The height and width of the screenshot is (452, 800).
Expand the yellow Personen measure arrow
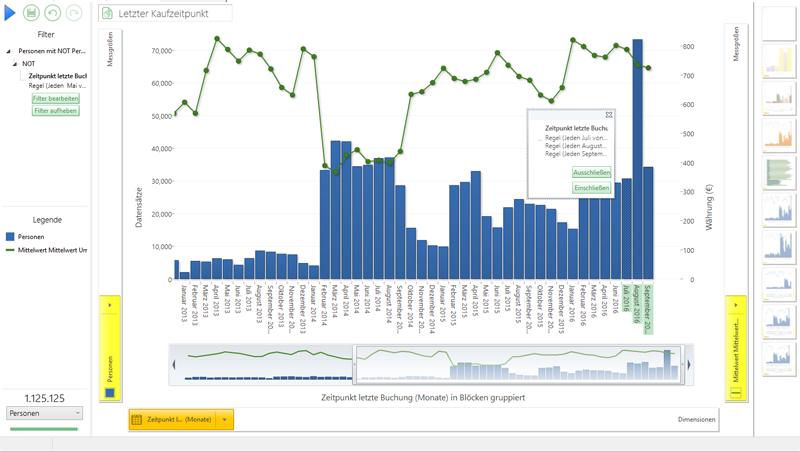pyautogui.click(x=110, y=303)
